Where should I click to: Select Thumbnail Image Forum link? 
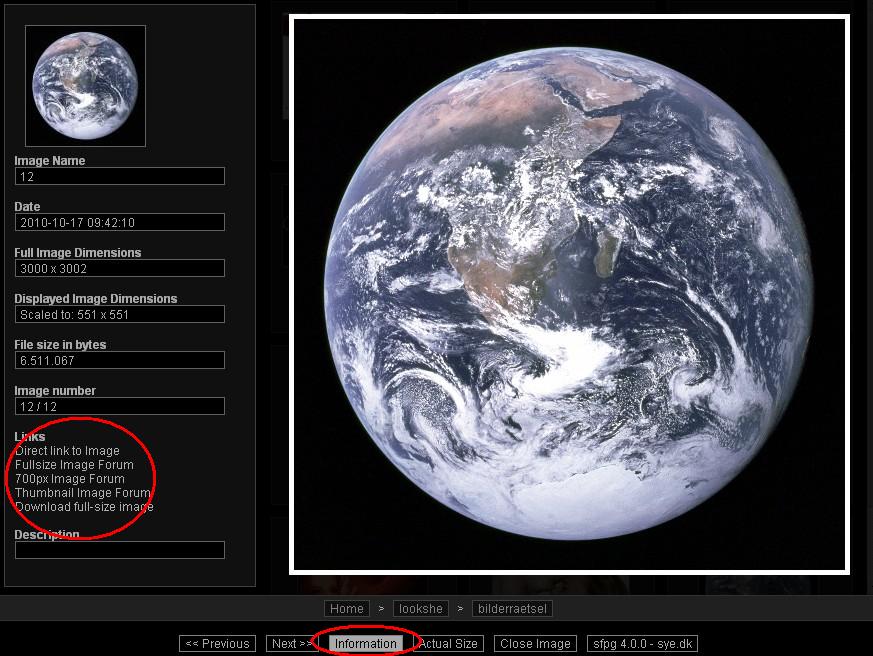pos(82,492)
